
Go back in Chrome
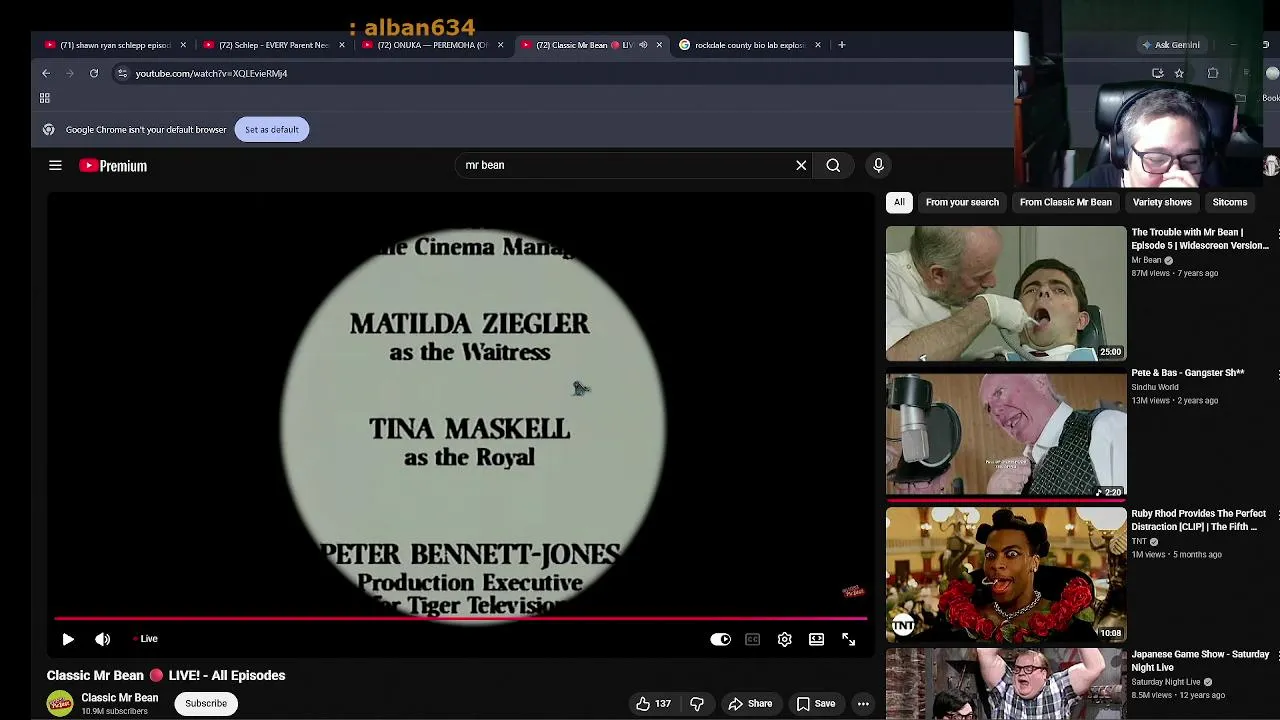[x=46, y=73]
